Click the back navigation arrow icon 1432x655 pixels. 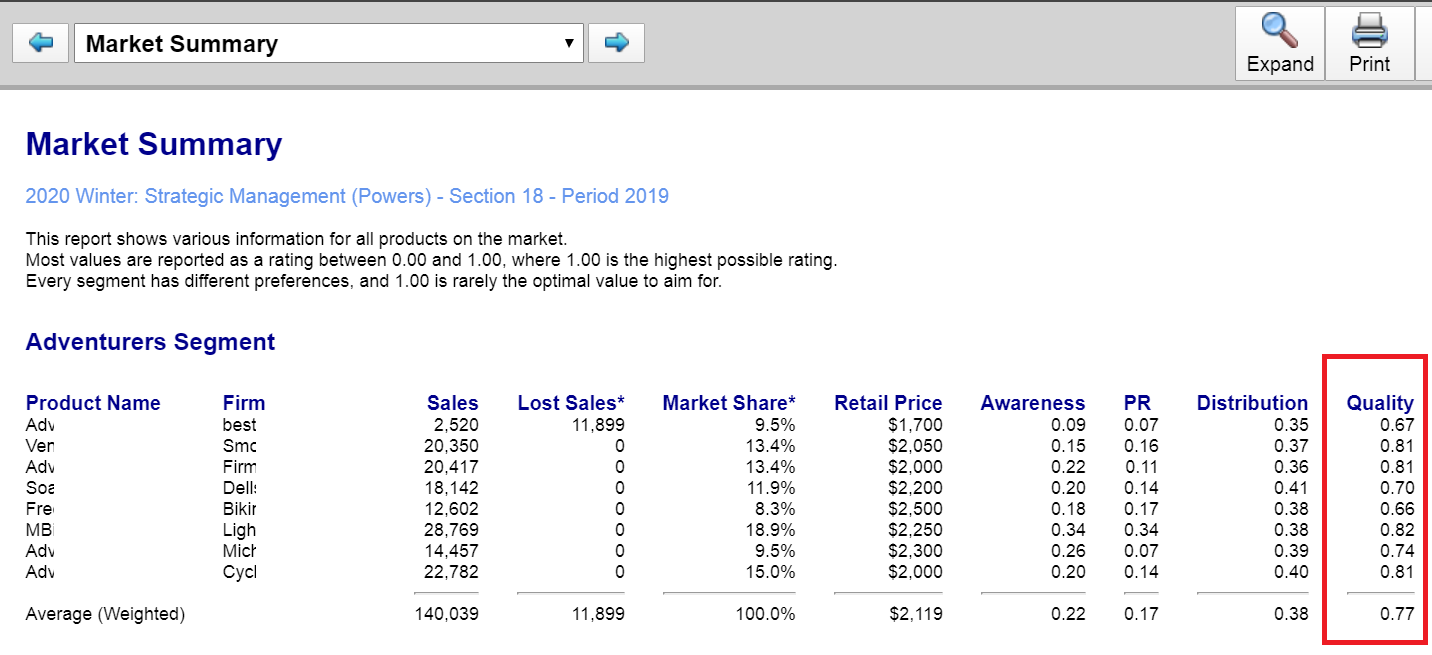[39, 42]
